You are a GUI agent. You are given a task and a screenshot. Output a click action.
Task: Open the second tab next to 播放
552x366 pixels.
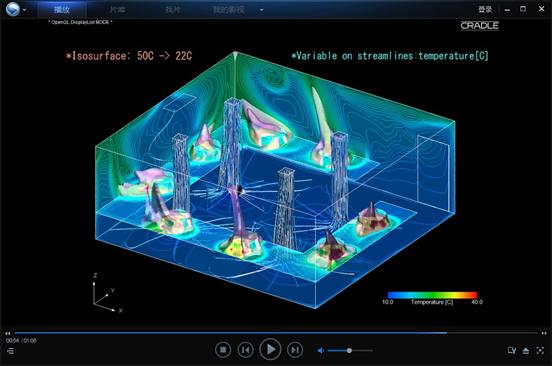coord(117,10)
